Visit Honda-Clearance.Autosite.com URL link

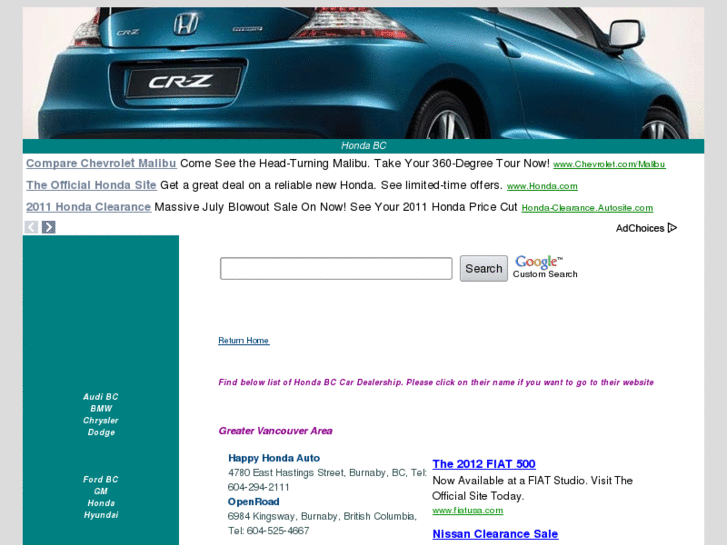(587, 208)
